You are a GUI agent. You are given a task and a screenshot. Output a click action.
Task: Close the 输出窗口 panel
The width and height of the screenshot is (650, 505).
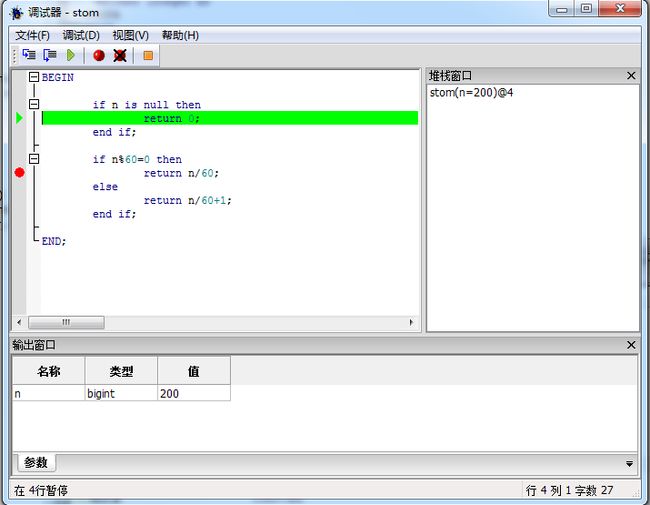pyautogui.click(x=631, y=345)
